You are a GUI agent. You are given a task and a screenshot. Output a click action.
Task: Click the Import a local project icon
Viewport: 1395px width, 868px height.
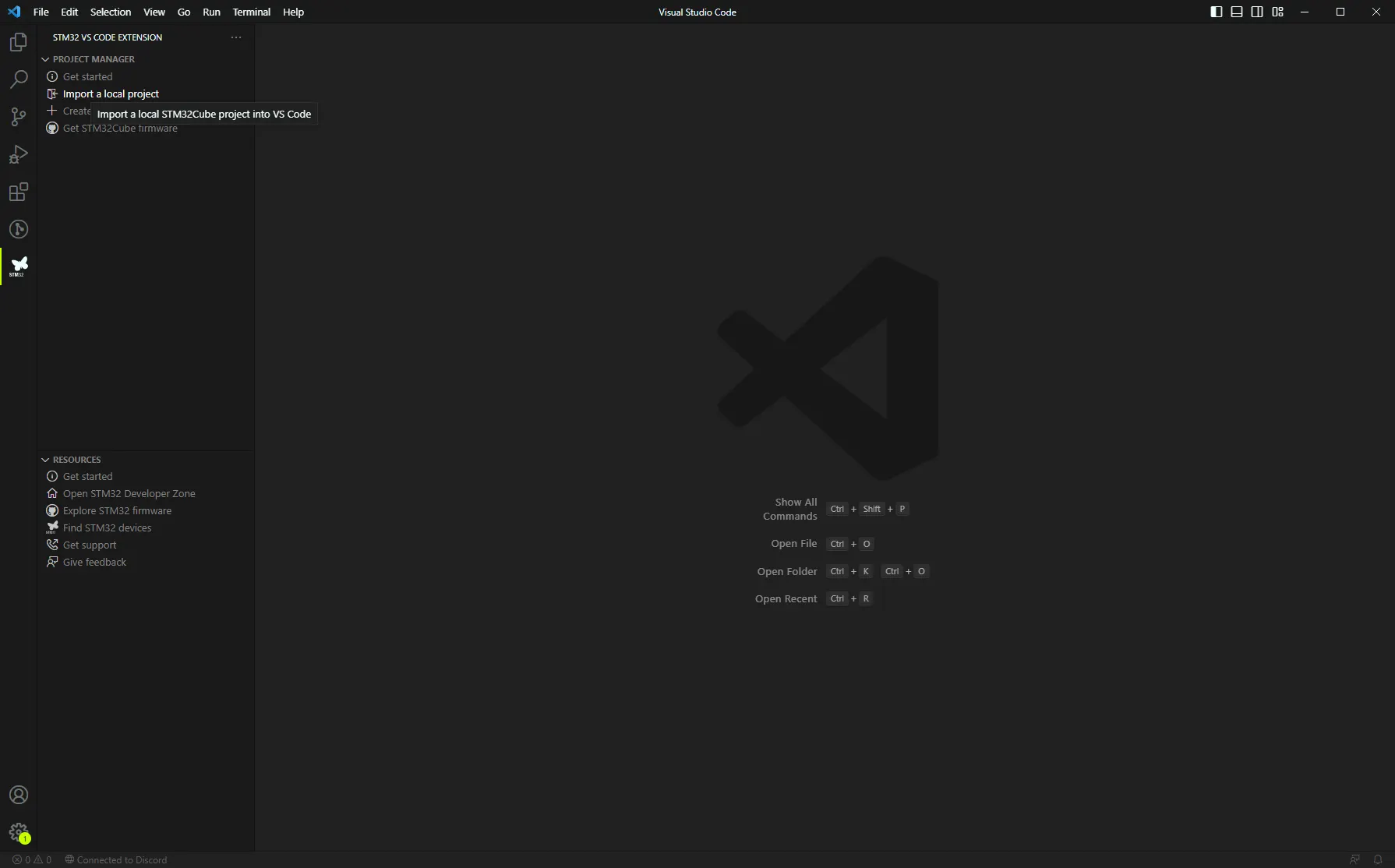click(x=52, y=94)
